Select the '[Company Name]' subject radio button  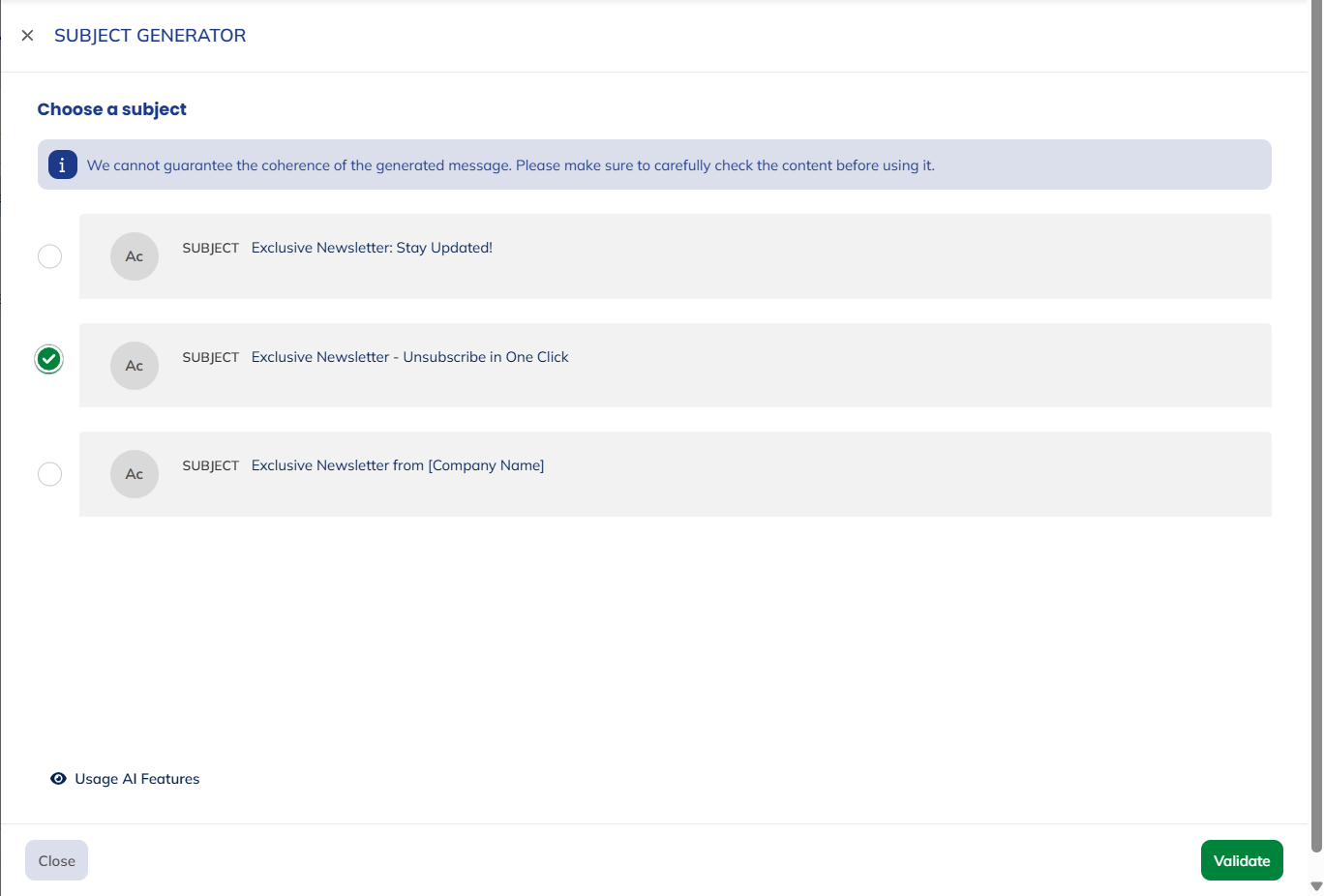[49, 474]
